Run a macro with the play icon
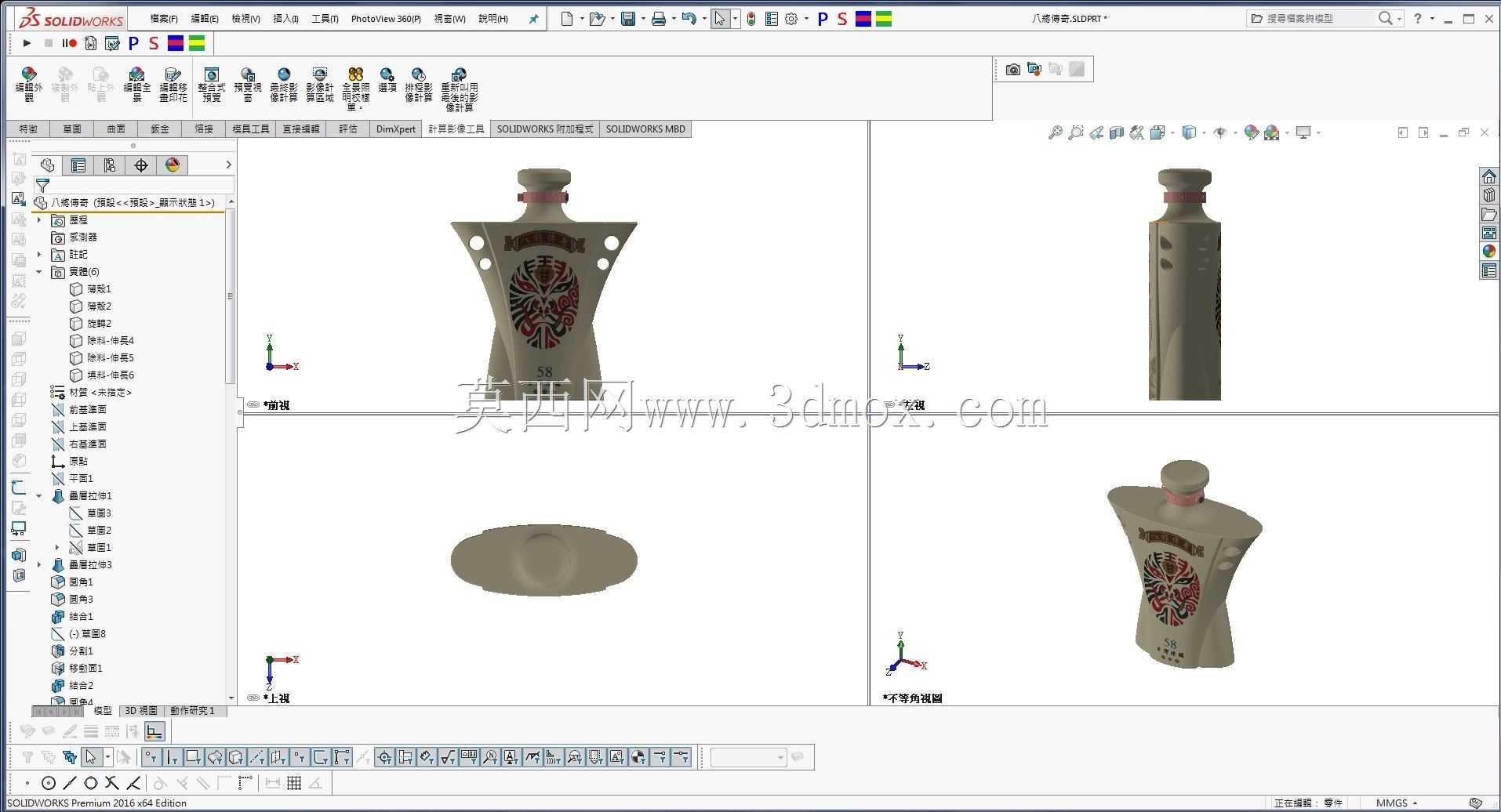Screen dimensions: 1501x812 coord(27,43)
